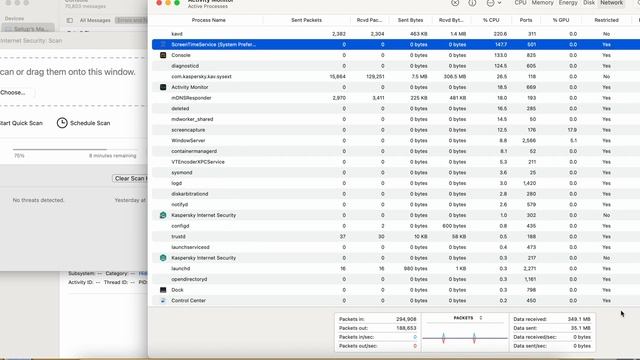Click the Schedule Scan clock icon in Kaspersky

pyautogui.click(x=62, y=123)
